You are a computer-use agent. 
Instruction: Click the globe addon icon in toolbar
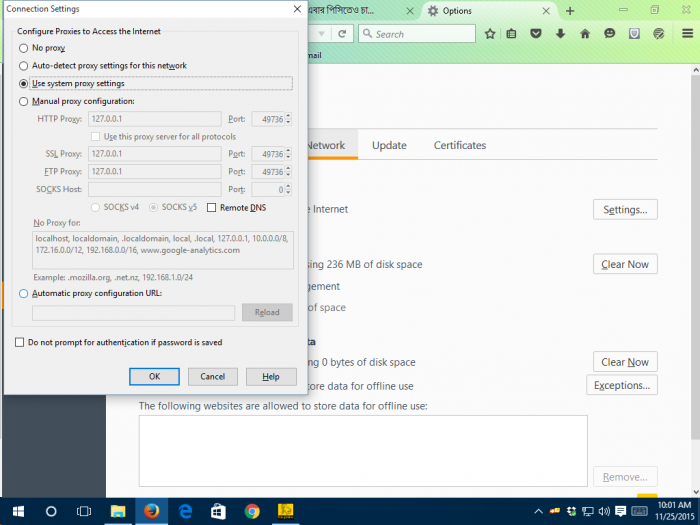[658, 34]
